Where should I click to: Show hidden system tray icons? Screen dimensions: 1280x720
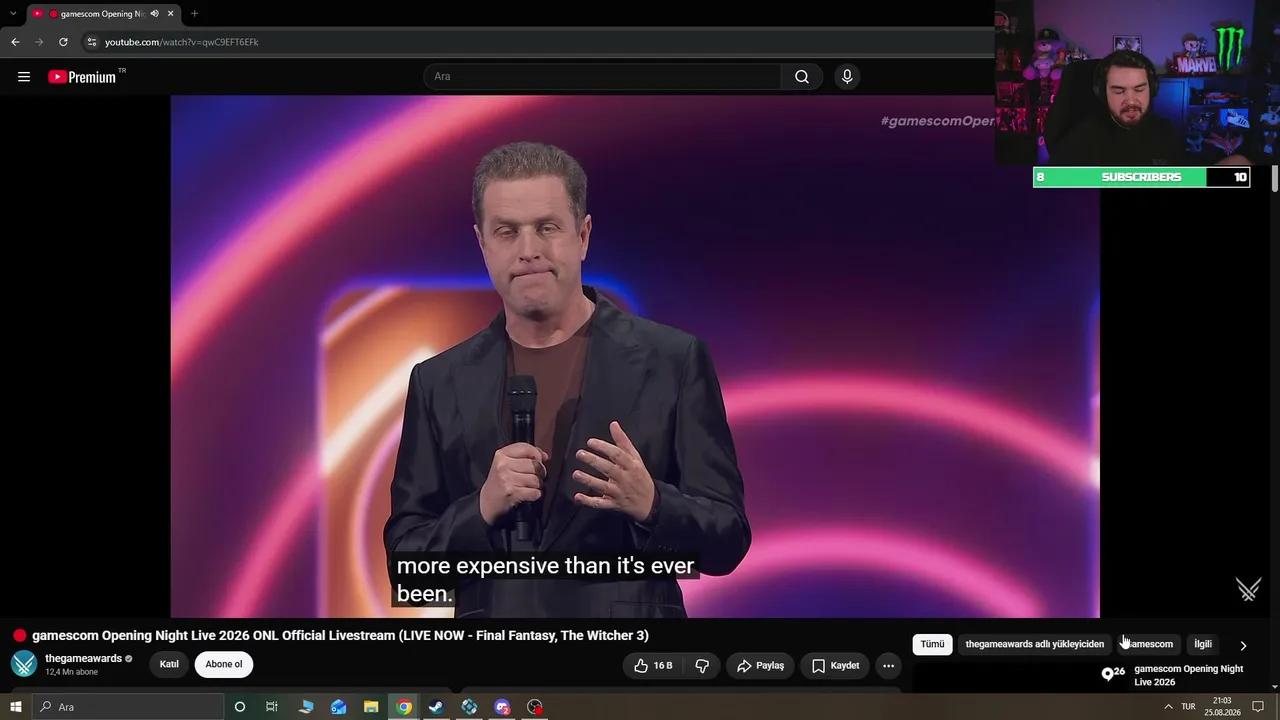1168,707
